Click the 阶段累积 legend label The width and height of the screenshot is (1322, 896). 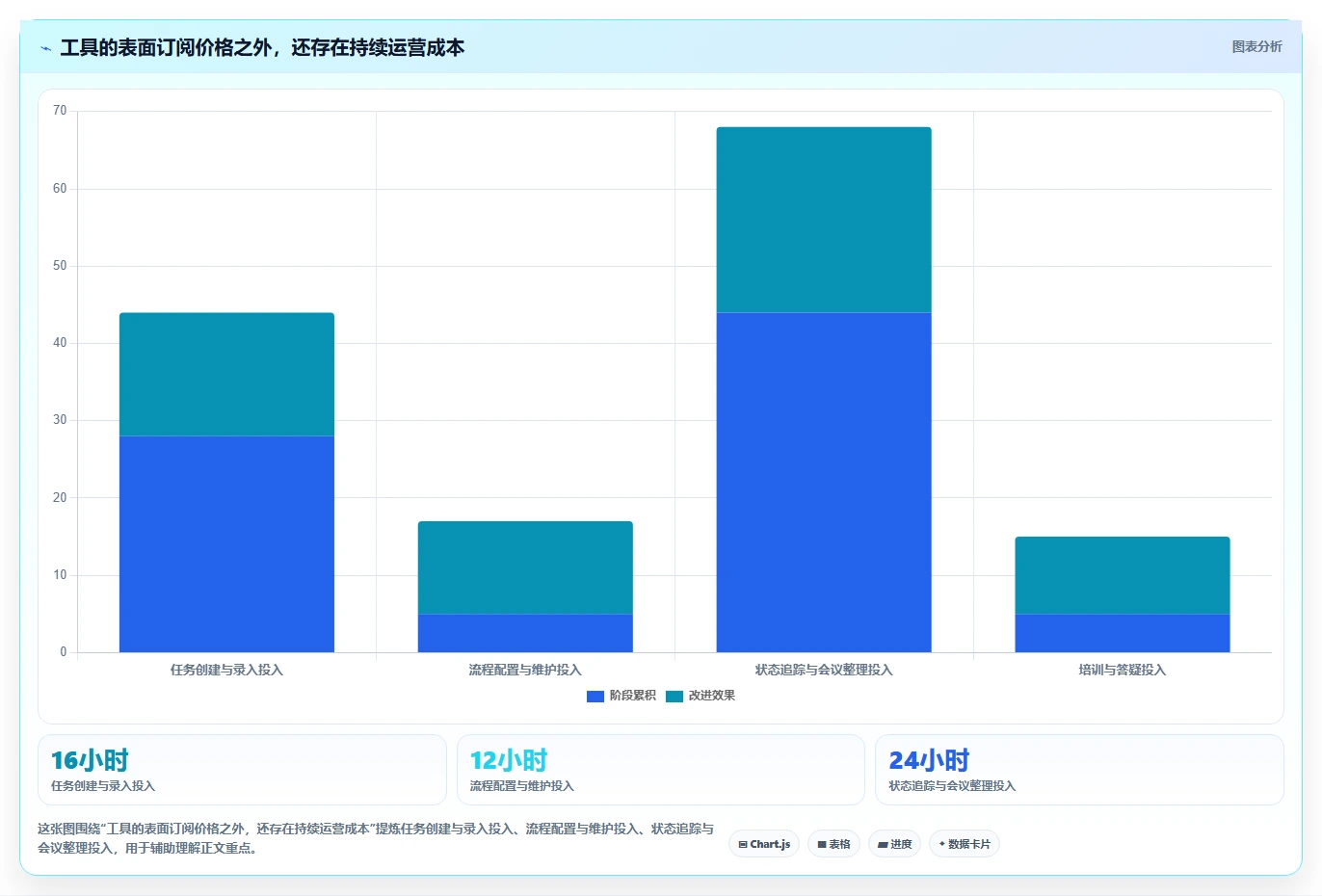coord(632,696)
